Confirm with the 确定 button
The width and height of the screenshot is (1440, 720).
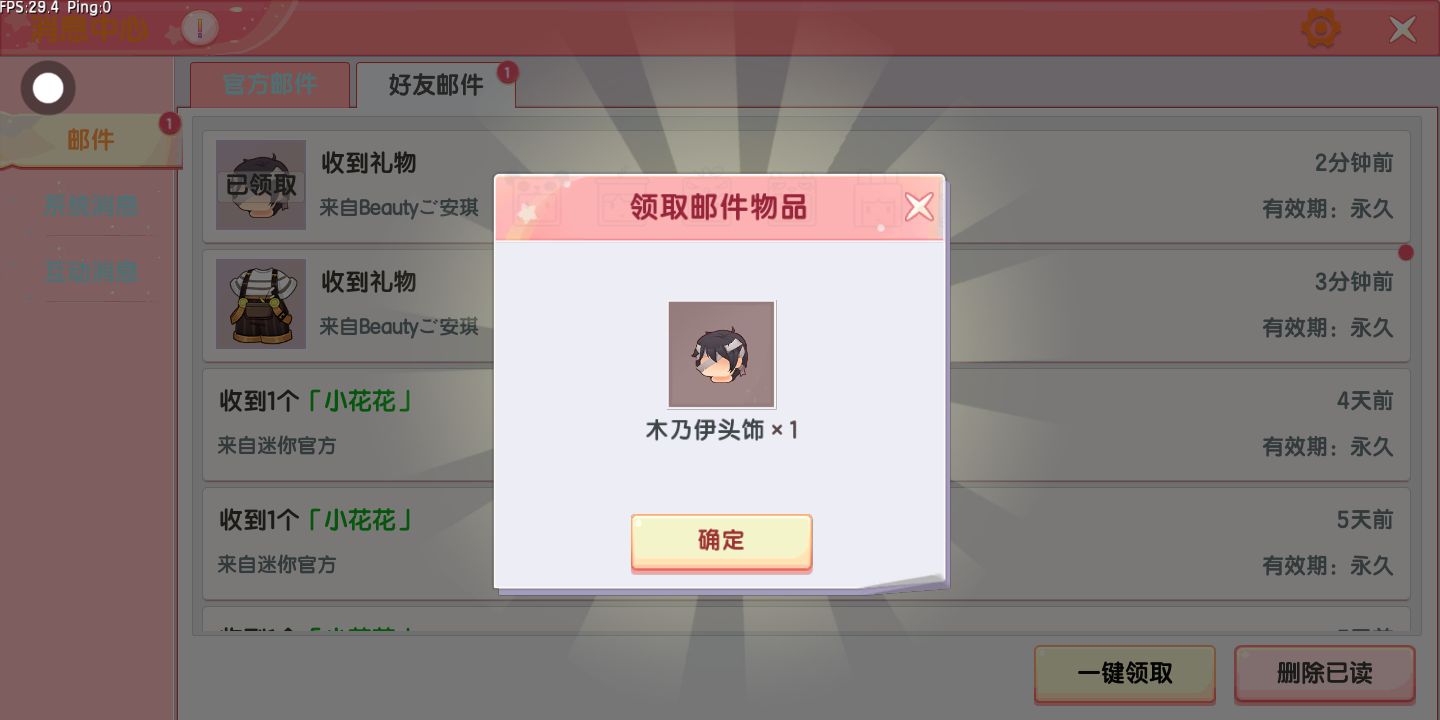tap(721, 542)
